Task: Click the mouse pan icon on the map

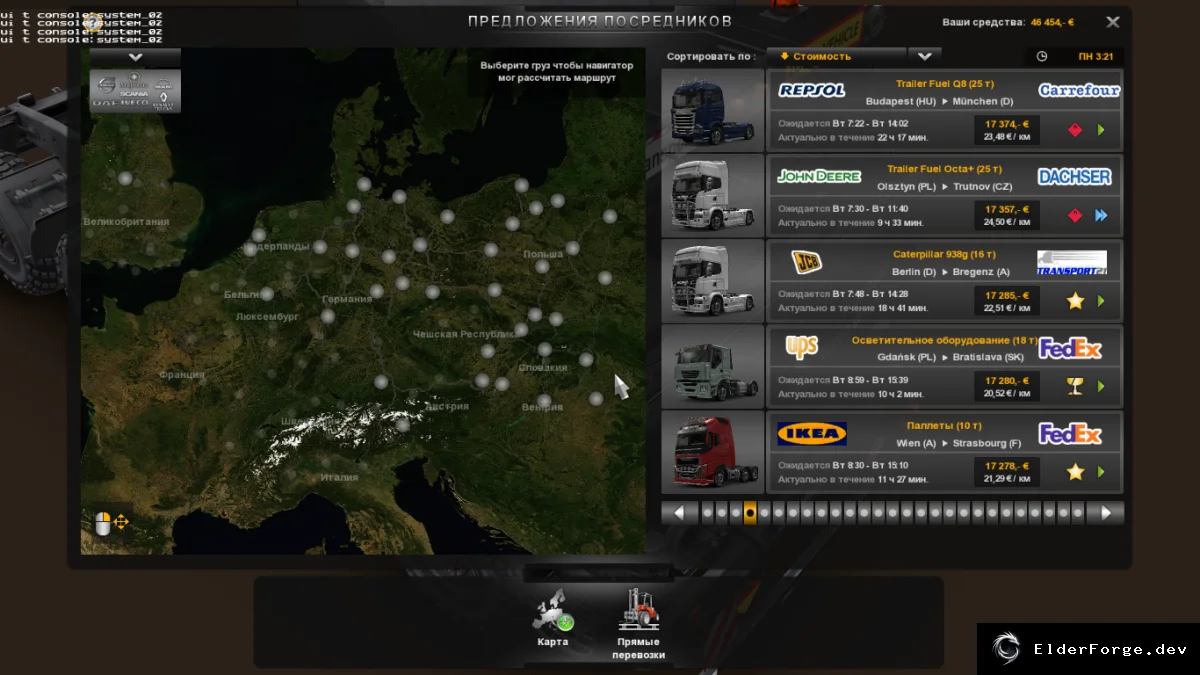Action: coord(111,522)
